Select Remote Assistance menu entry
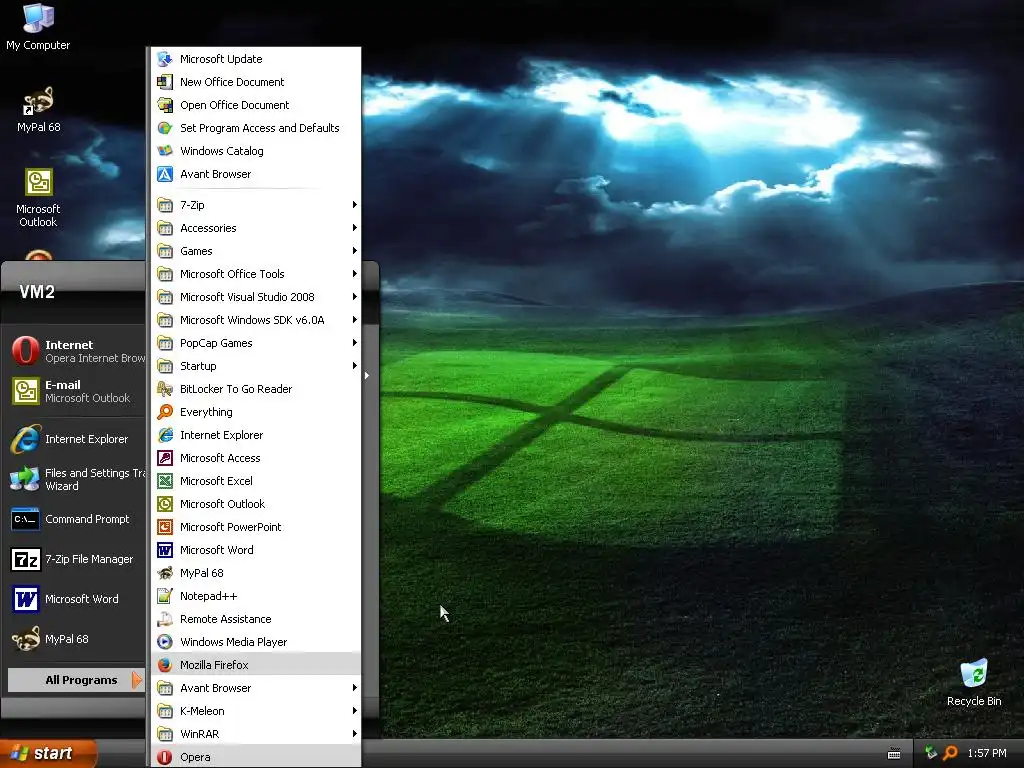 (x=256, y=619)
